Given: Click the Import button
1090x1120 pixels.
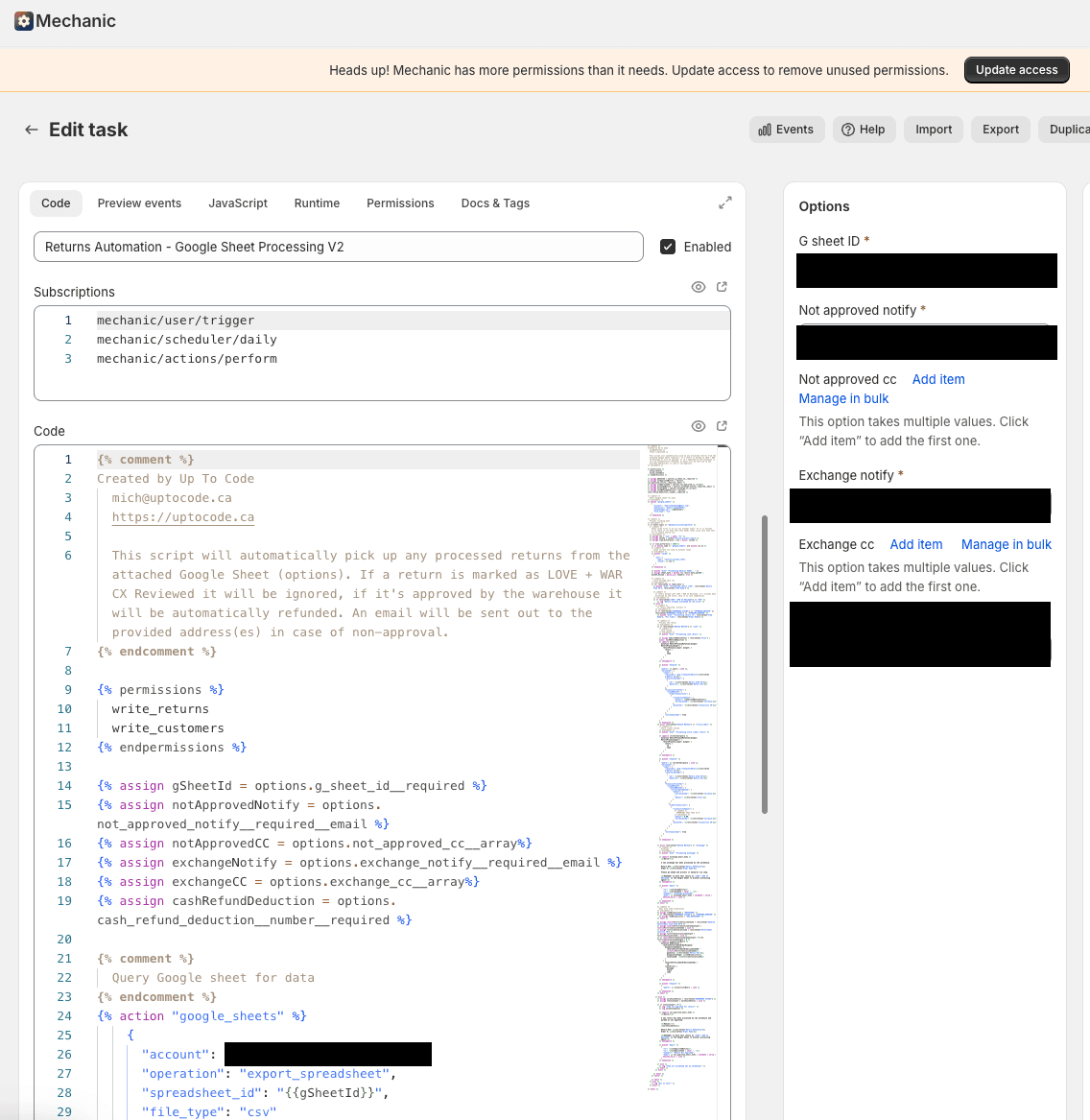Looking at the screenshot, I should (x=933, y=130).
